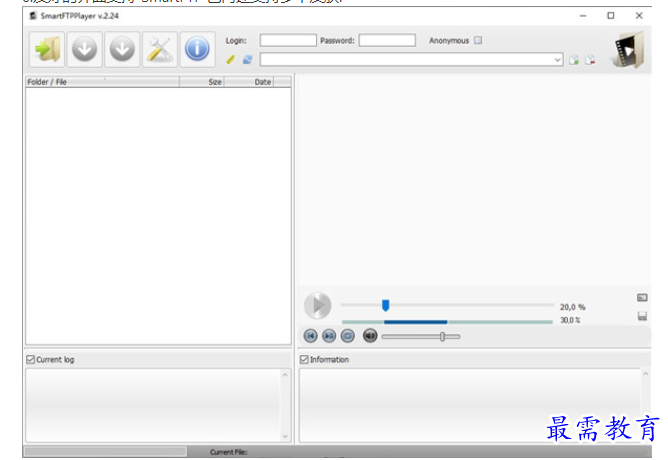668x460 pixels.
Task: Toggle the Information checkbox
Action: click(304, 359)
